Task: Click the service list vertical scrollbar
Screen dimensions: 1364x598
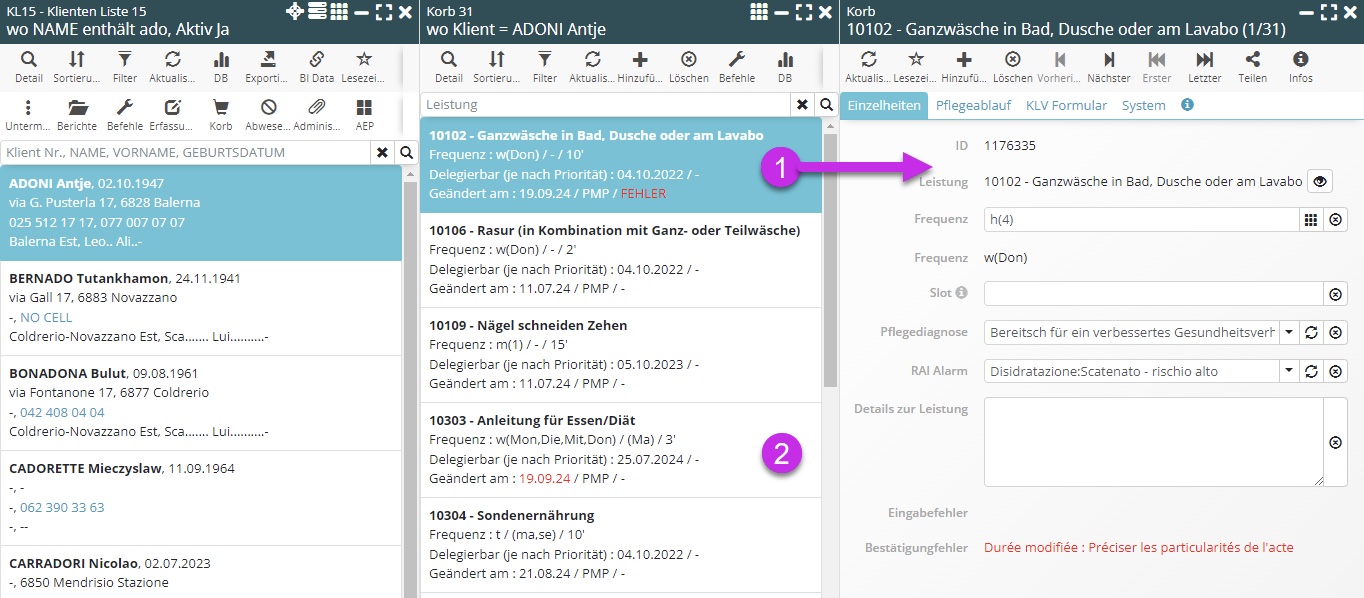Action: 829,260
